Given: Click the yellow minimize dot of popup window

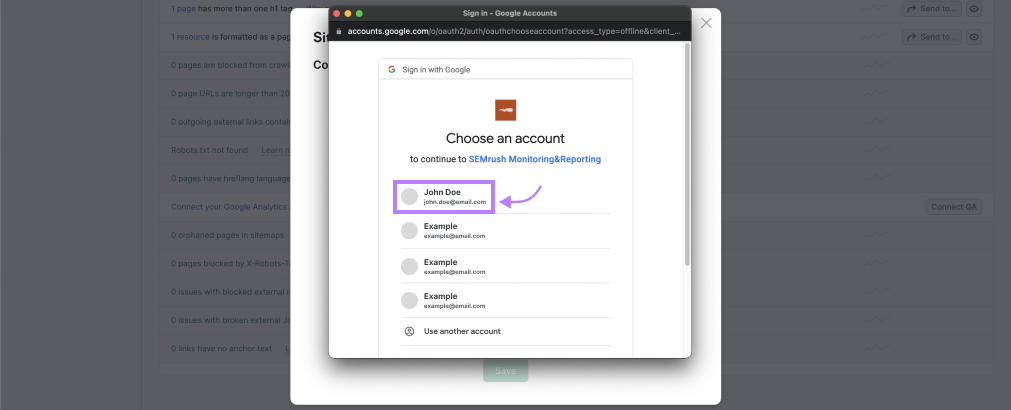Looking at the screenshot, I should coord(348,13).
